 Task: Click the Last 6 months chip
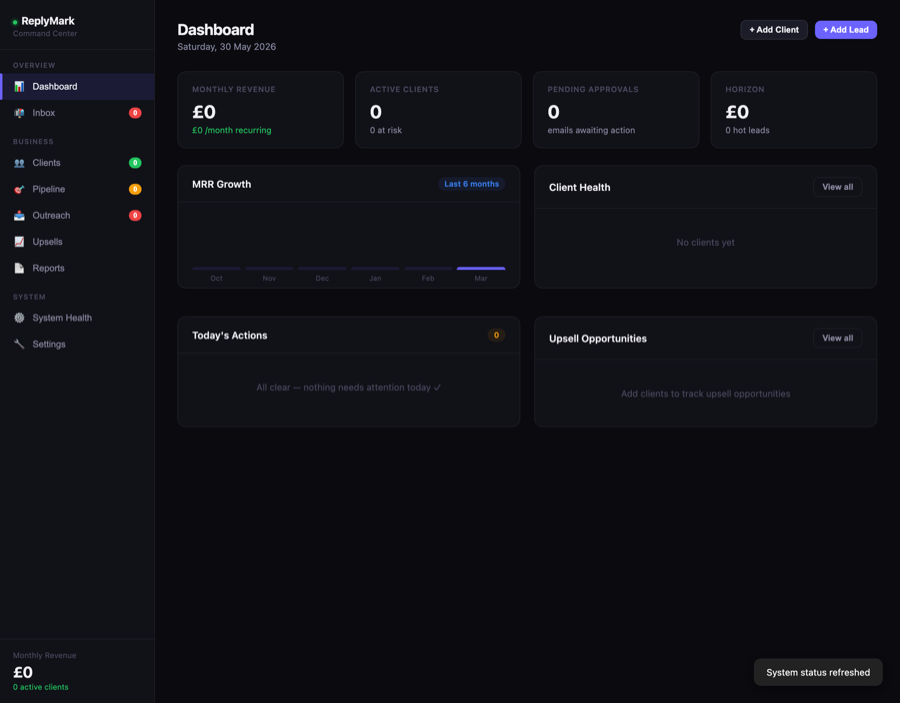coord(471,184)
